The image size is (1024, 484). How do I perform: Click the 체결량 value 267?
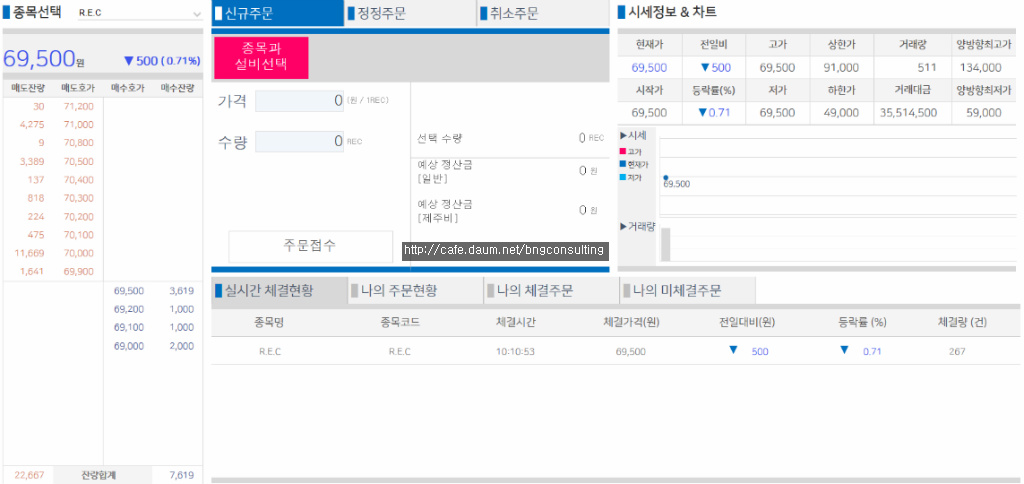coord(957,351)
